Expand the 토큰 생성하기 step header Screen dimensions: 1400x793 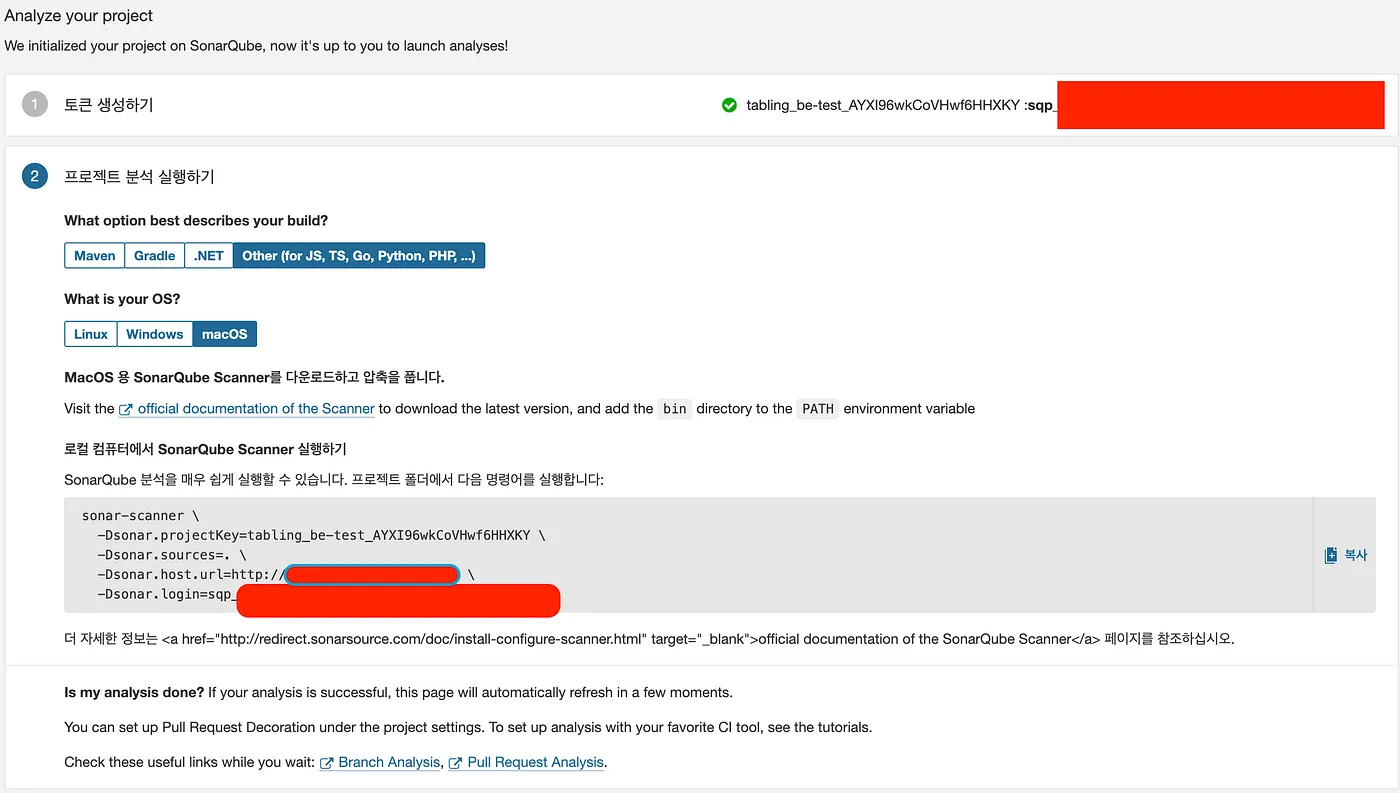(x=109, y=105)
